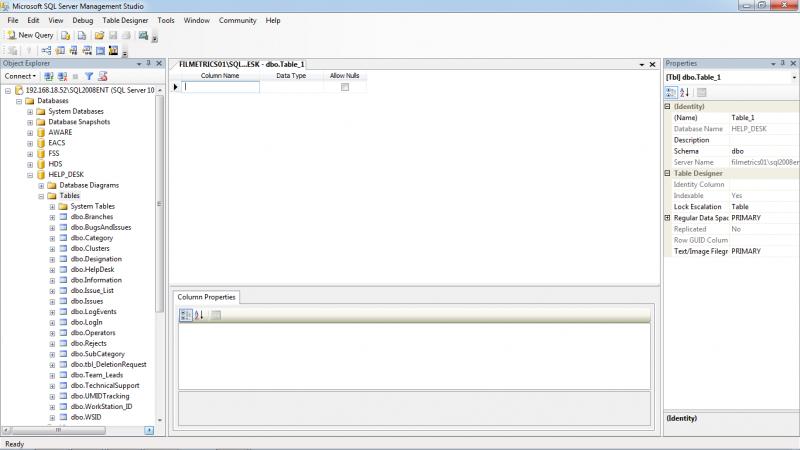This screenshot has height=450, width=800.
Task: Collapse the Table Designer property category
Action: point(667,173)
